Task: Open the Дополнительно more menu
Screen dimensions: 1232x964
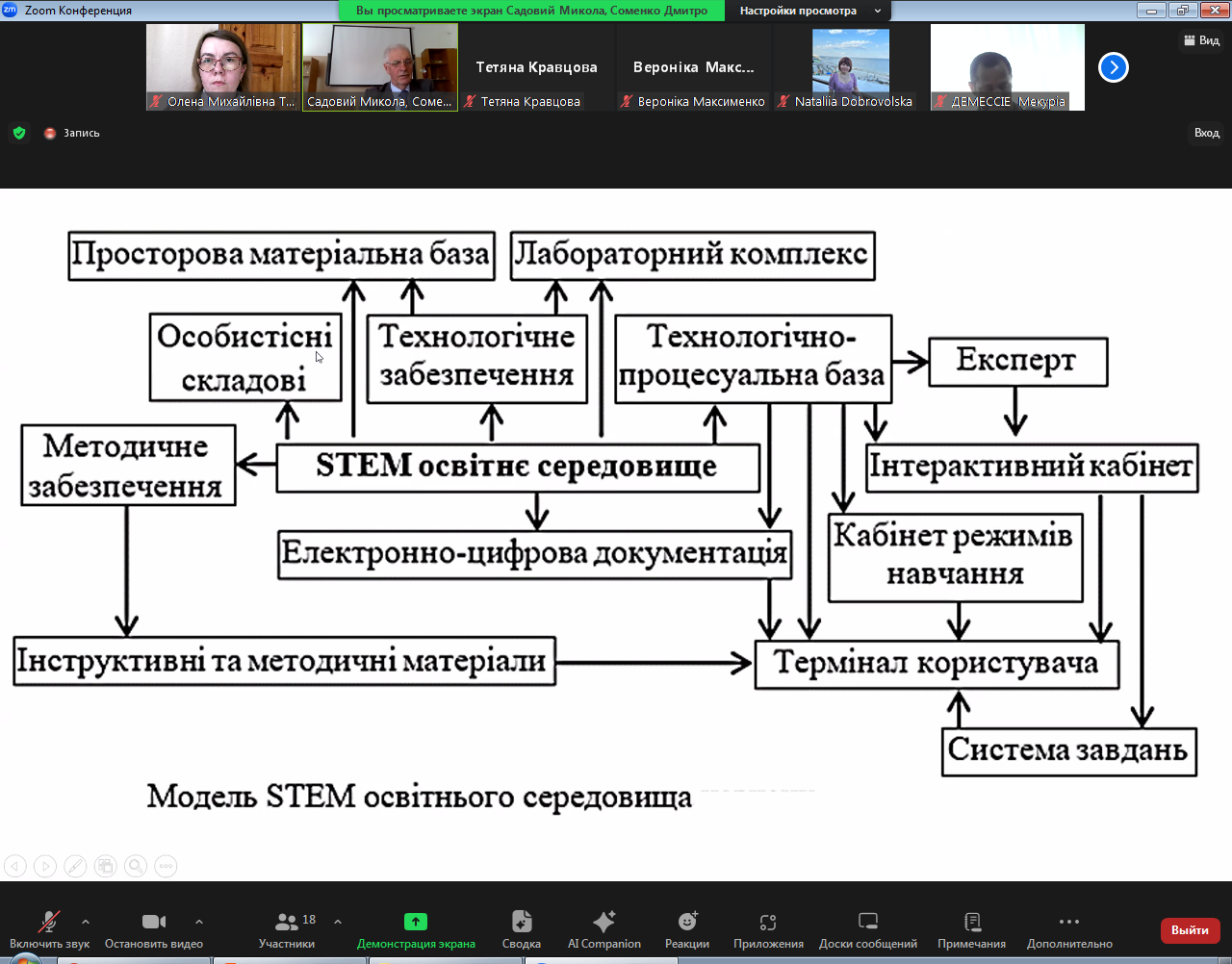Action: tap(1069, 922)
